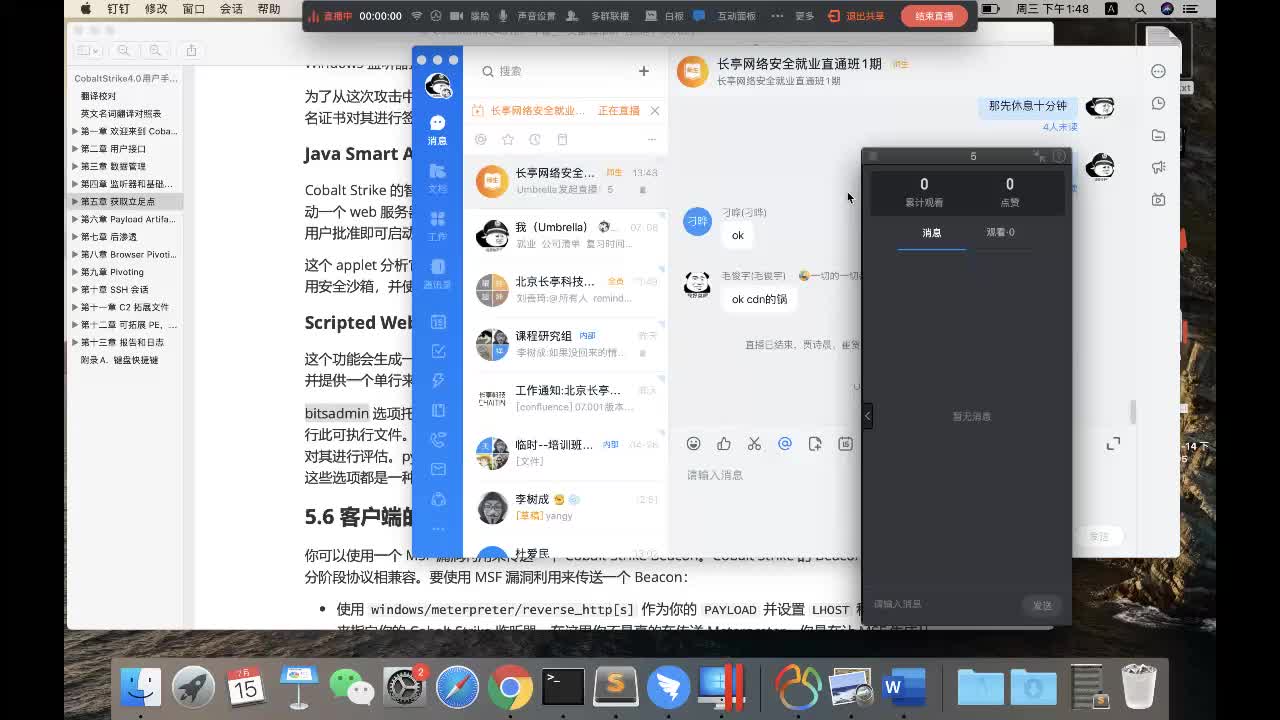Open the to-do checkmark icon in DingTalk sidebar
The image size is (1280, 720).
(x=438, y=351)
